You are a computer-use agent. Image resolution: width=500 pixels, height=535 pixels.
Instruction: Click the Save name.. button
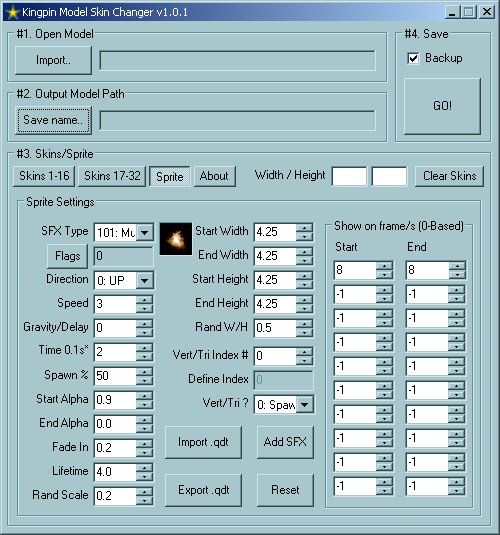point(53,120)
